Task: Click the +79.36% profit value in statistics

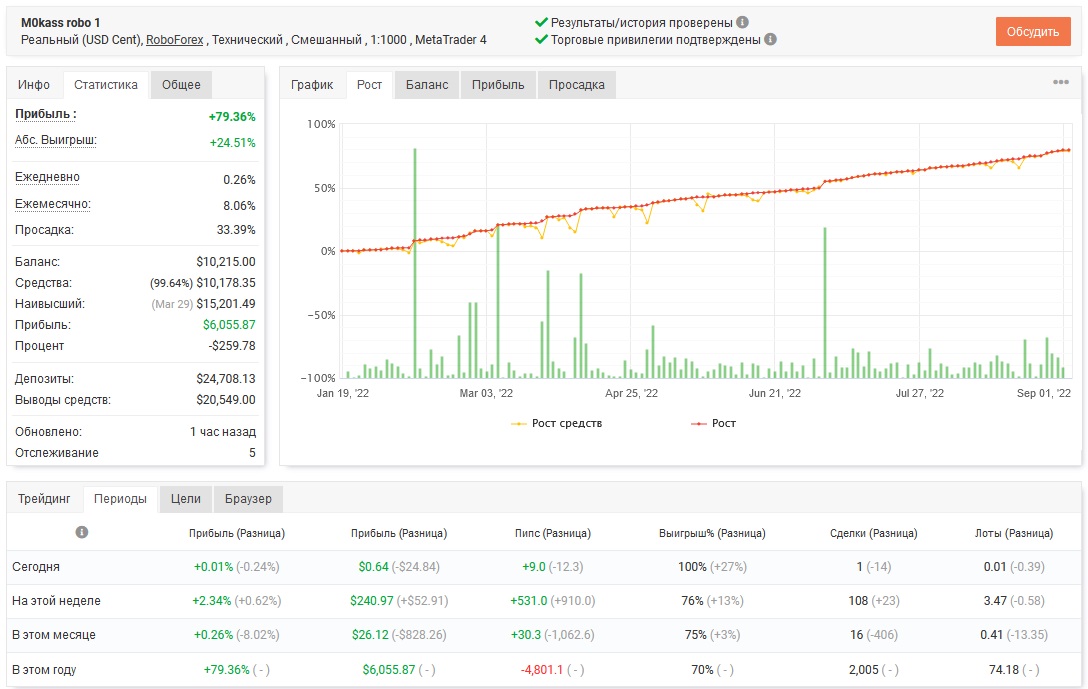Action: tap(232, 117)
